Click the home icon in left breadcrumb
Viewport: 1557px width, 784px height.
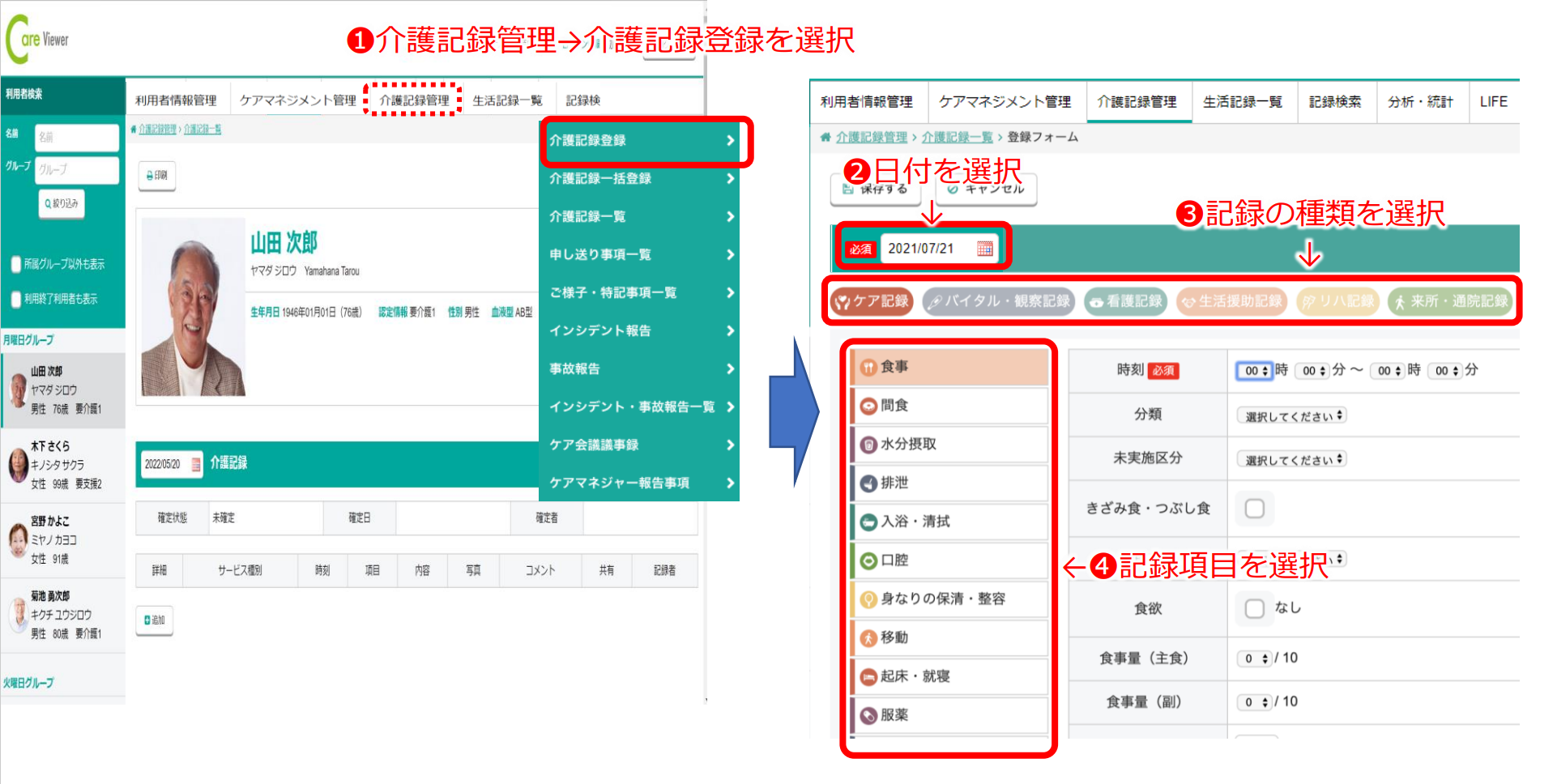pyautogui.click(x=134, y=130)
